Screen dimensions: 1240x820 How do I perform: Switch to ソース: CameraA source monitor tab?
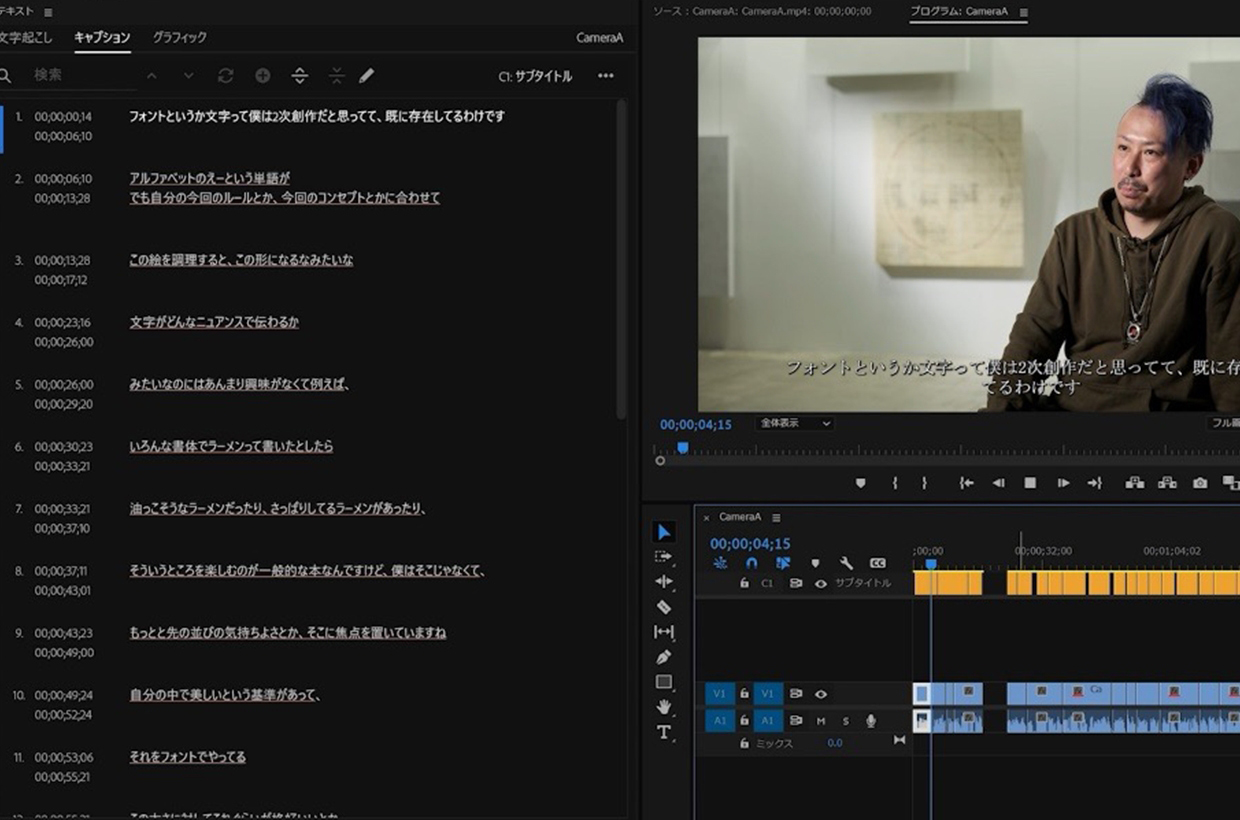tap(762, 11)
